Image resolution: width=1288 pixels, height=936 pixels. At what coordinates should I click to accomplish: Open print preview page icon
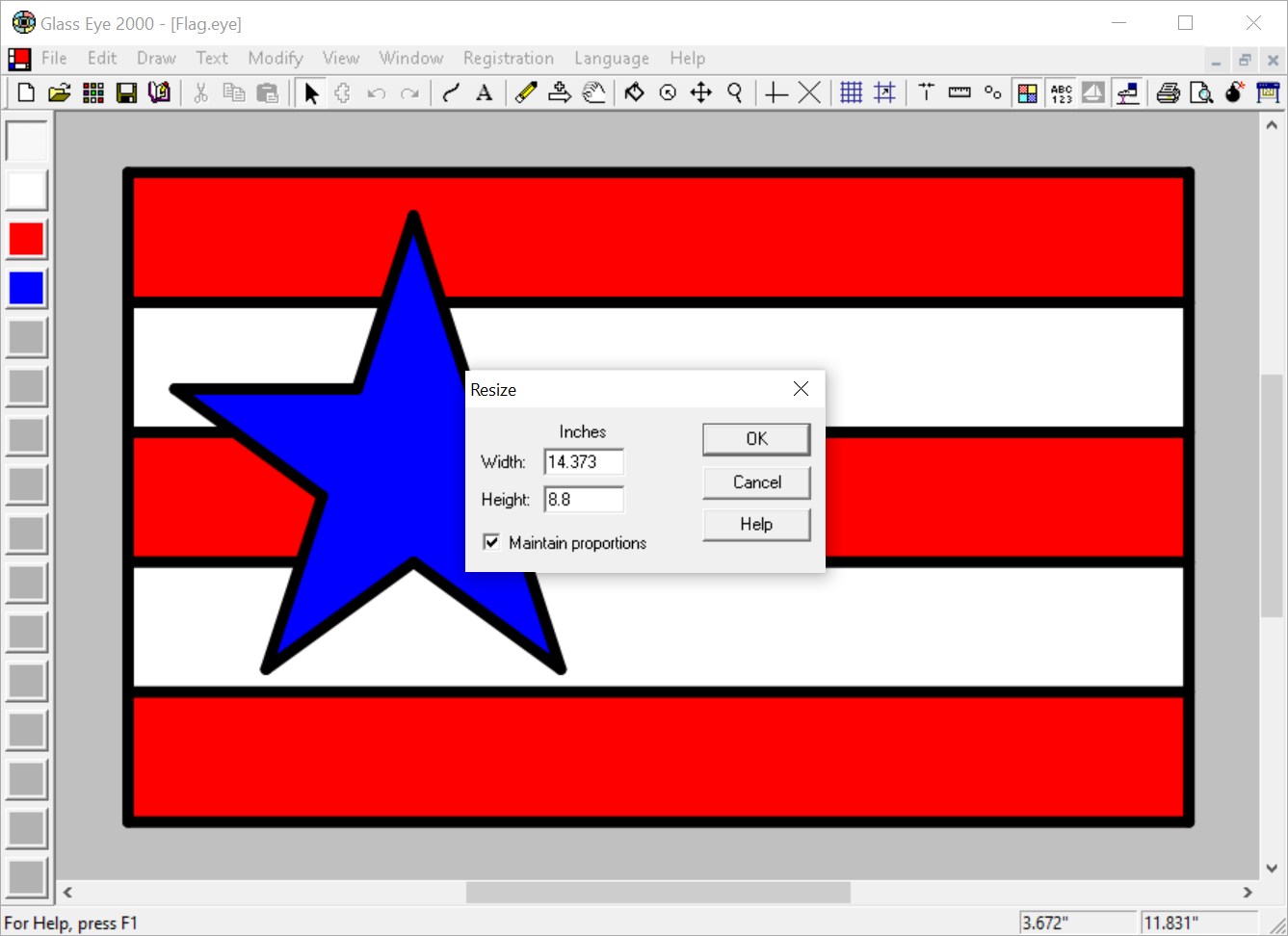coord(1201,92)
